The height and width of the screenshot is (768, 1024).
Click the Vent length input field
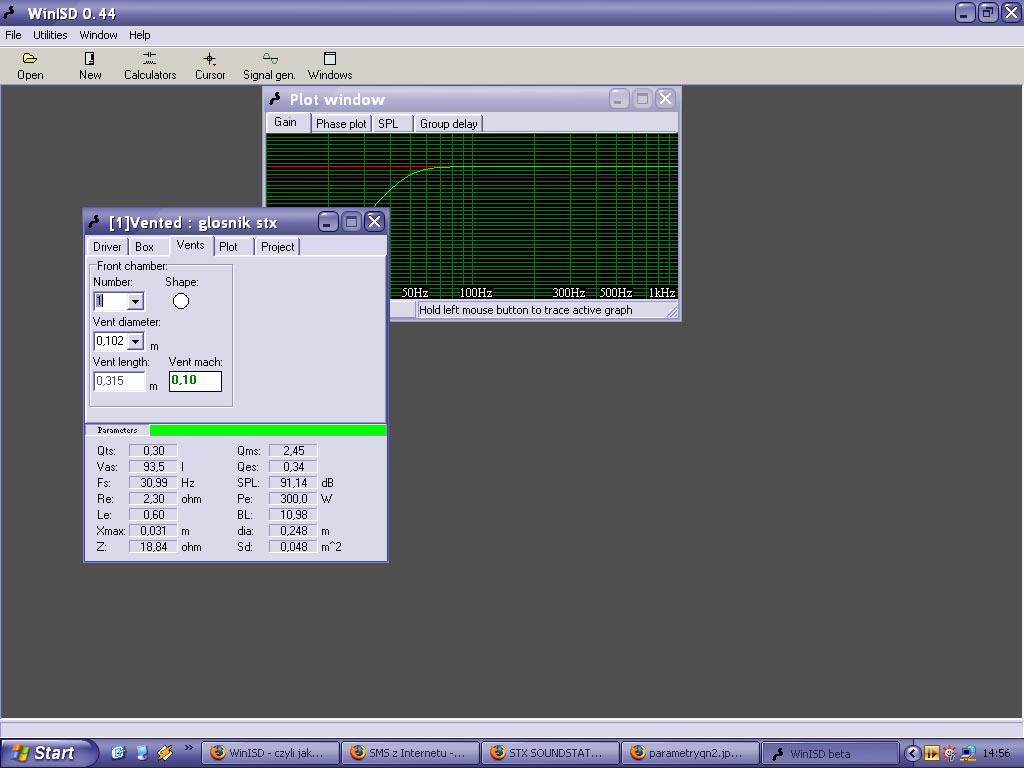(119, 381)
